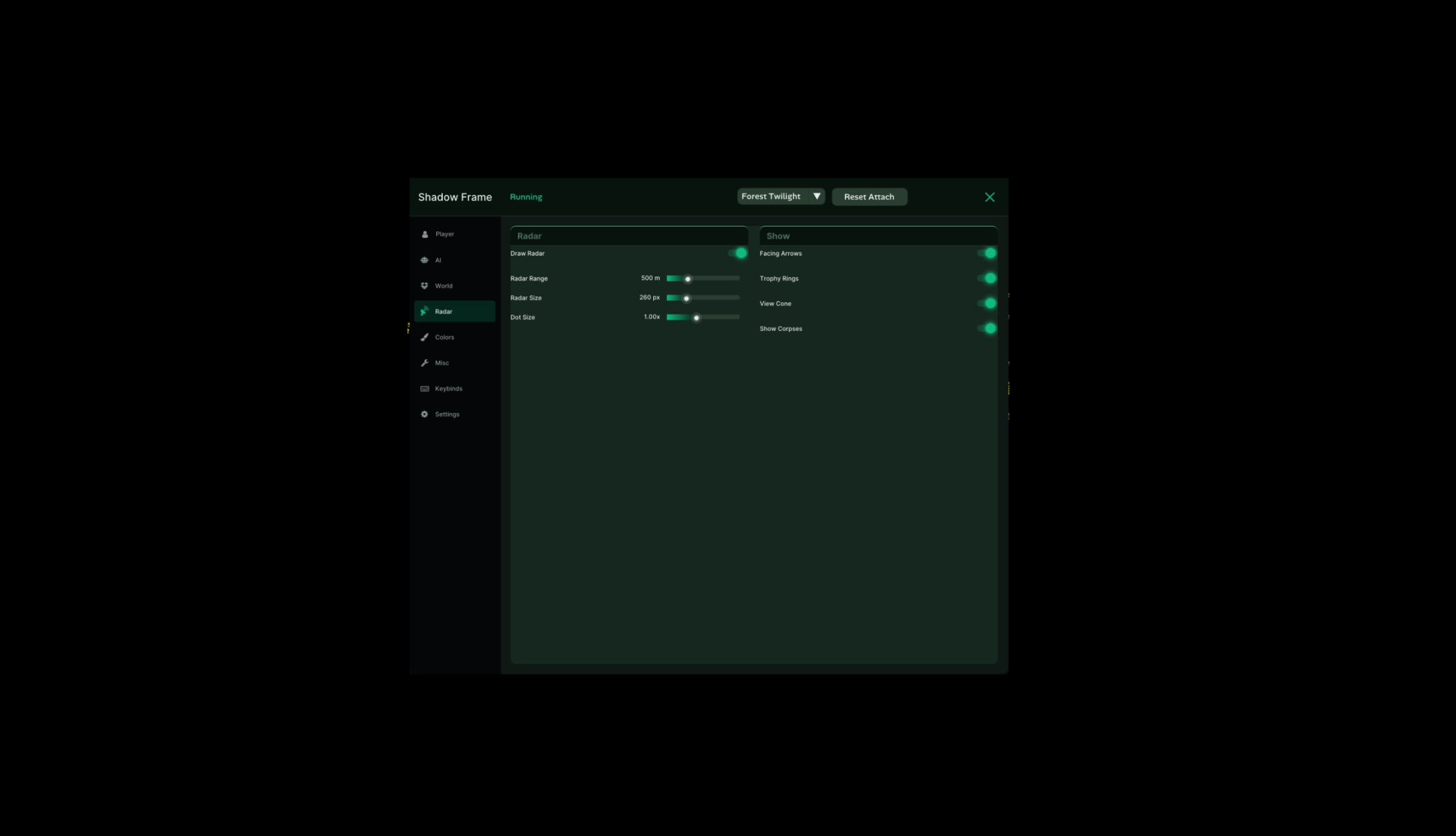Click the Radar satellite icon in sidebar
Screen dimensions: 1456x836
pos(425,311)
